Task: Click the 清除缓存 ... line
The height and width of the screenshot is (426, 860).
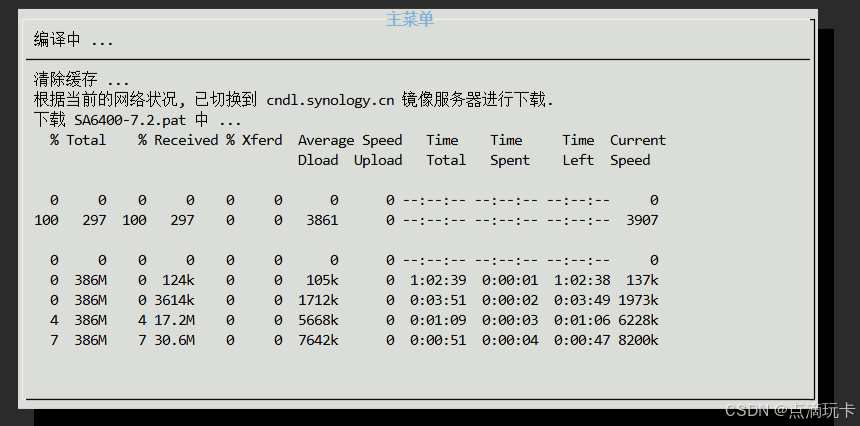Action: click(x=81, y=79)
